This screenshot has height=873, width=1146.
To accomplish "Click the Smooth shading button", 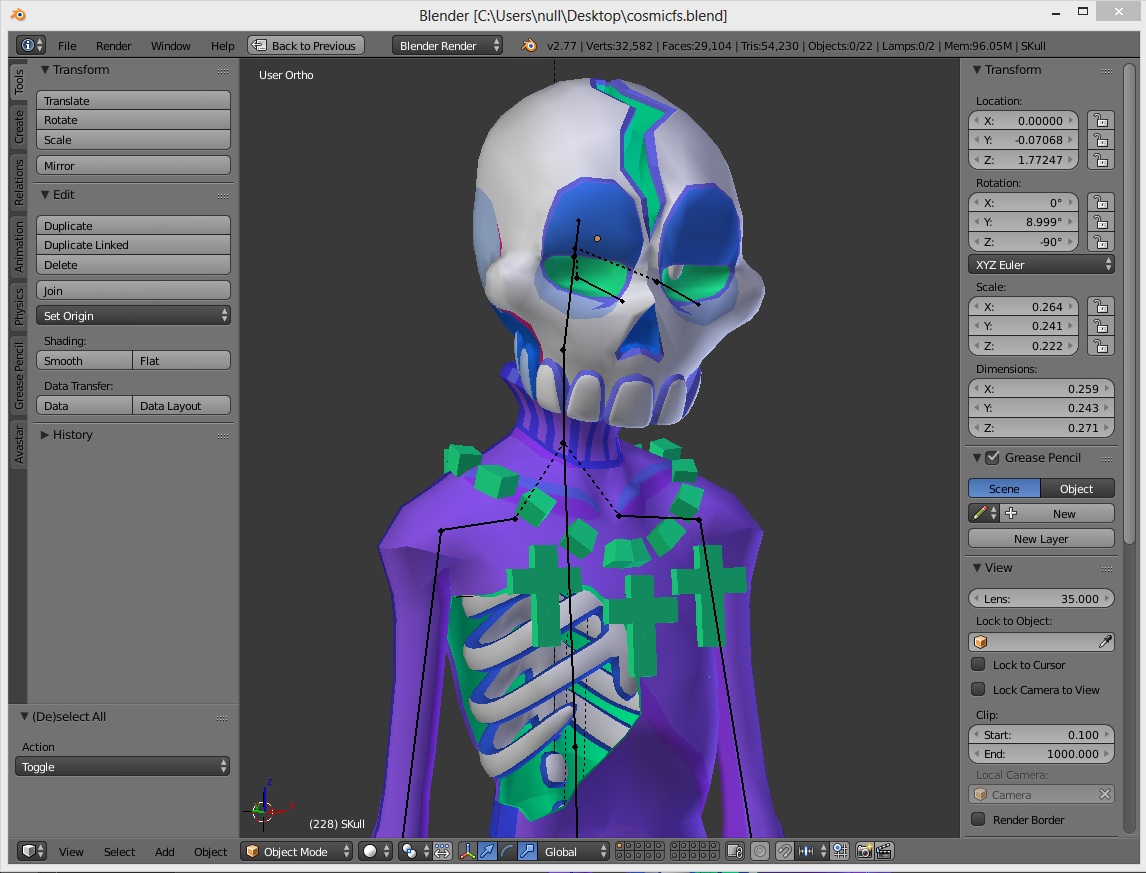I will pyautogui.click(x=84, y=361).
